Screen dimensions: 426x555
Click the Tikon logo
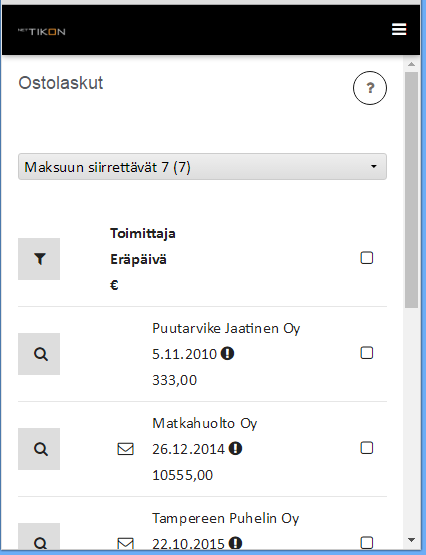[x=42, y=32]
